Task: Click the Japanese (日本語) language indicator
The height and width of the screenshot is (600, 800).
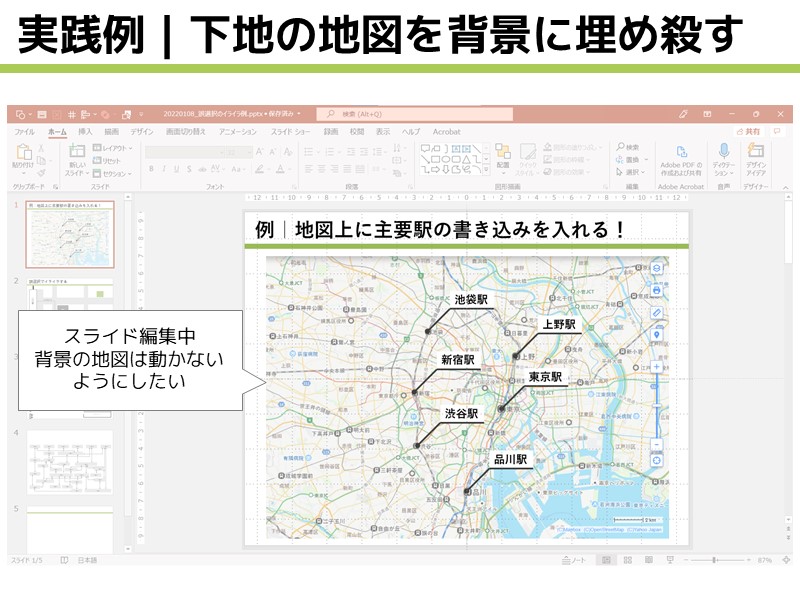Action: tap(87, 560)
